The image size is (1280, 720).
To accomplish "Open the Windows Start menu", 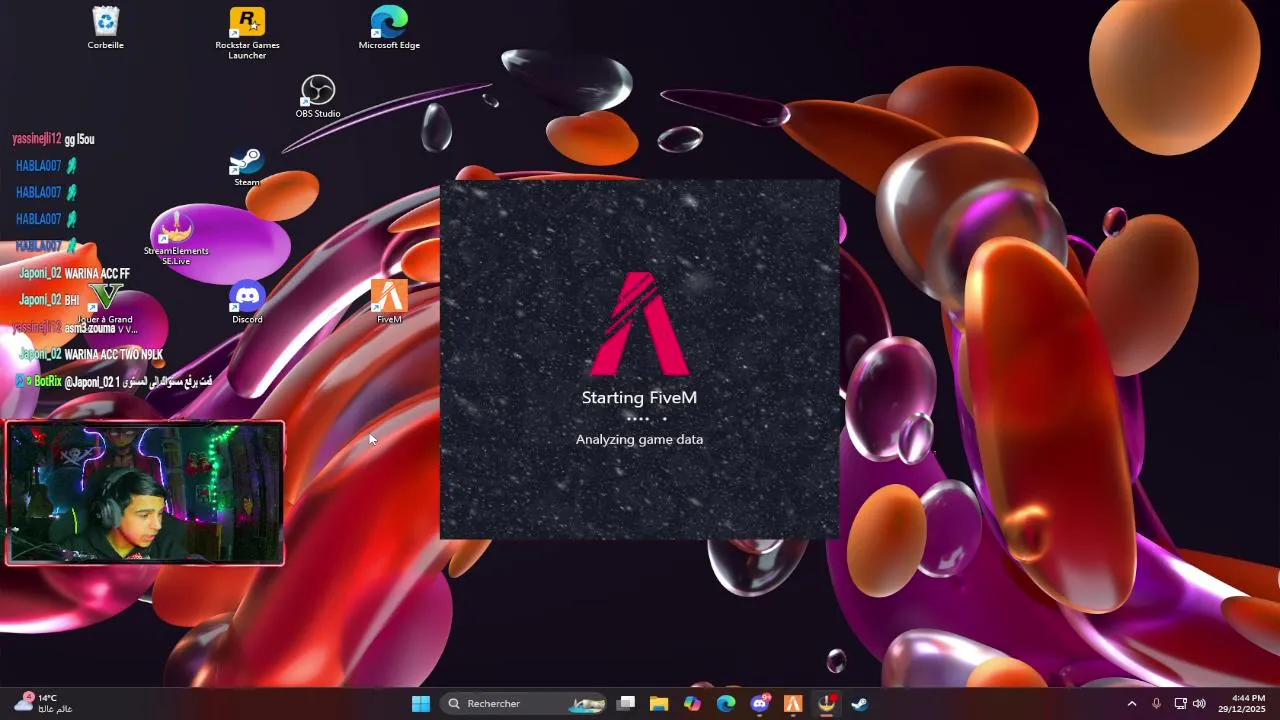I will 421,704.
